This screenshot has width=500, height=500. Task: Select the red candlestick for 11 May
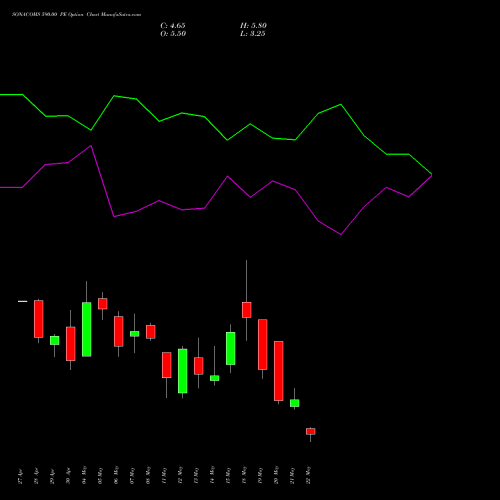click(x=167, y=365)
